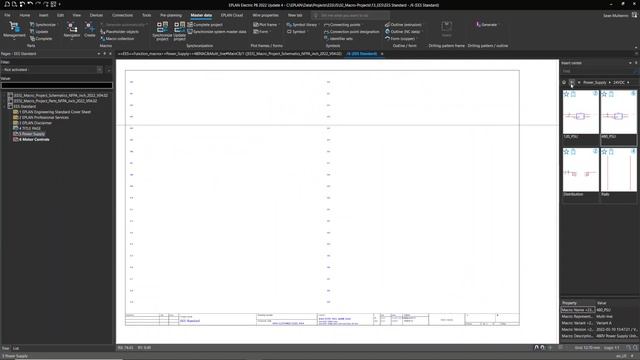
Task: Click Undo in quick access toolbar
Action: [x=30, y=4]
